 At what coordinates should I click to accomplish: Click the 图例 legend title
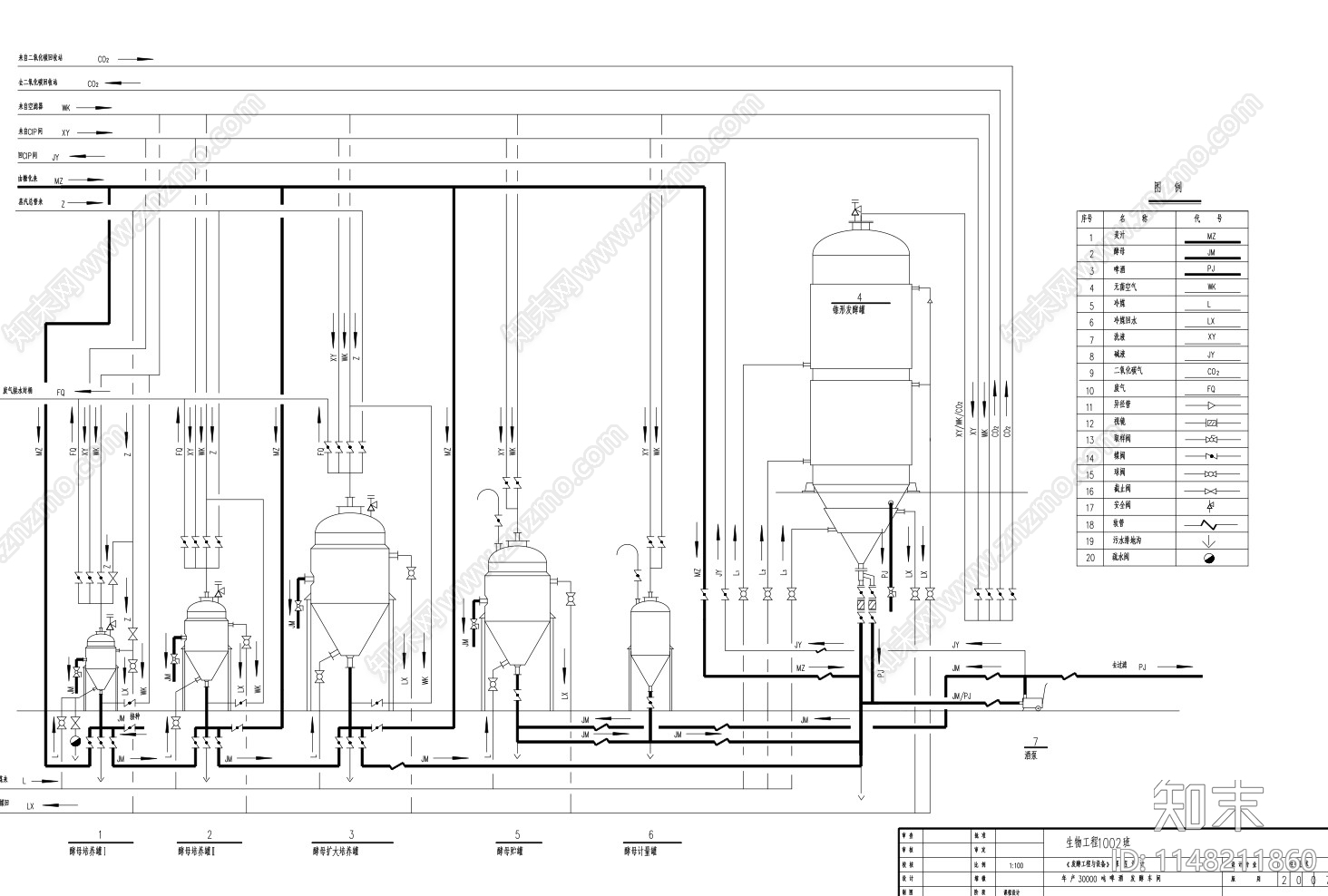pos(1167,188)
